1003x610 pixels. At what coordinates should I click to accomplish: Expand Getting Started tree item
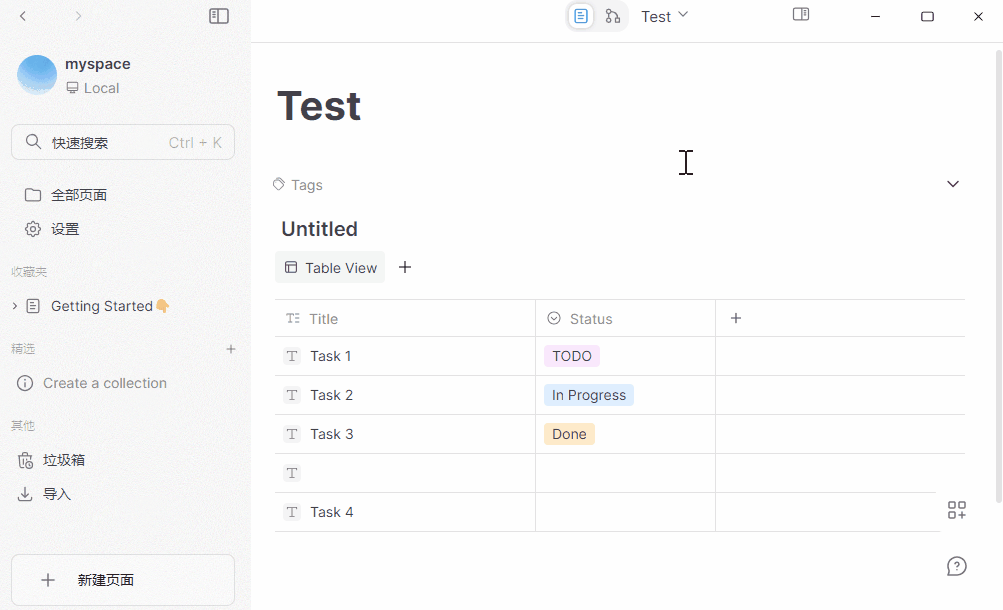[15, 306]
